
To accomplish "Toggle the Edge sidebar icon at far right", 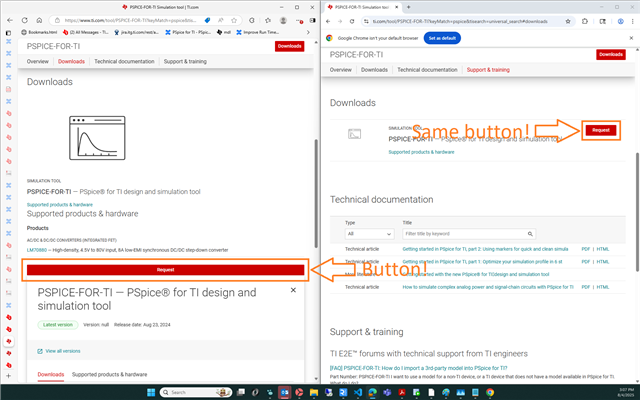I will coord(313,20).
